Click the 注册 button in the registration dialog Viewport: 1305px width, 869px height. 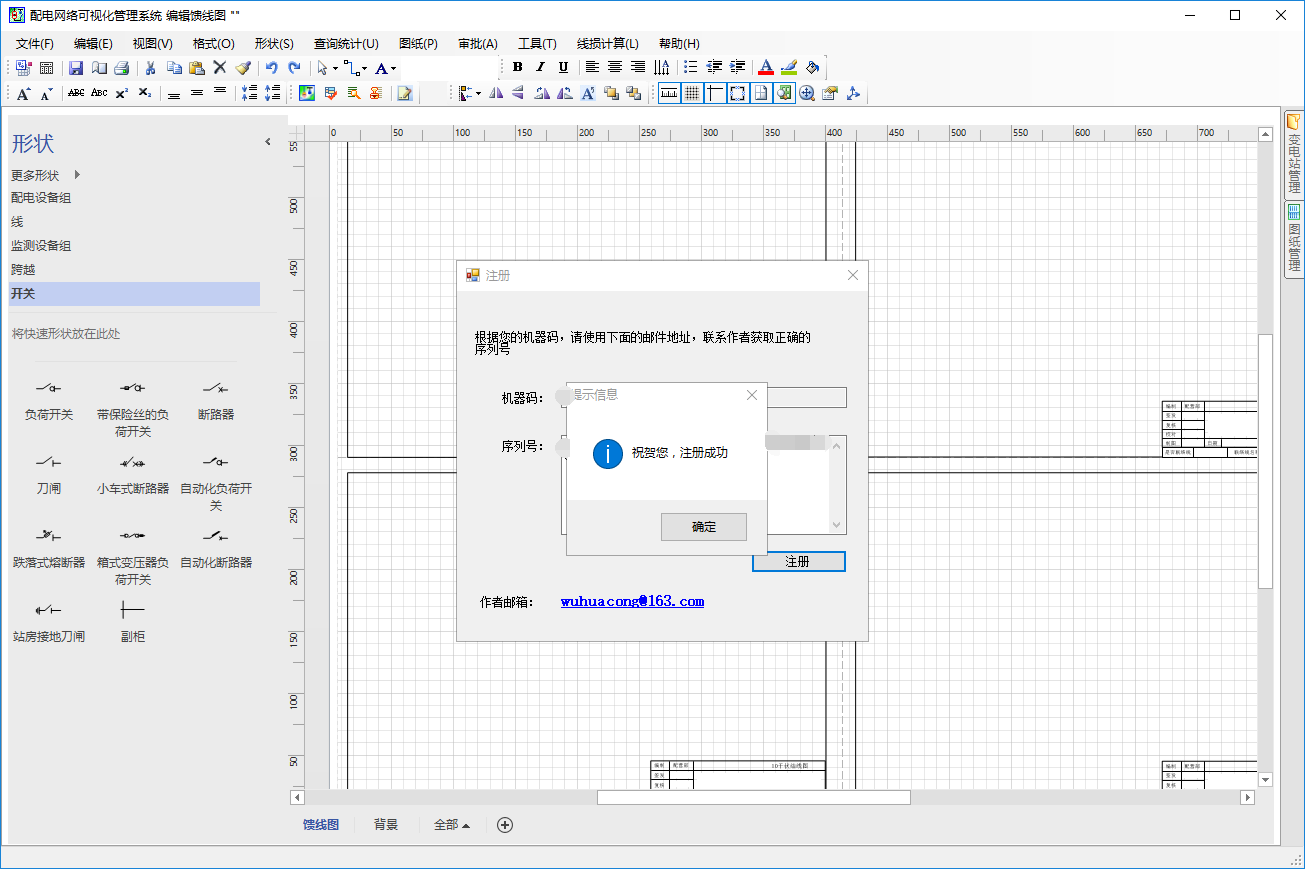pyautogui.click(x=798, y=562)
